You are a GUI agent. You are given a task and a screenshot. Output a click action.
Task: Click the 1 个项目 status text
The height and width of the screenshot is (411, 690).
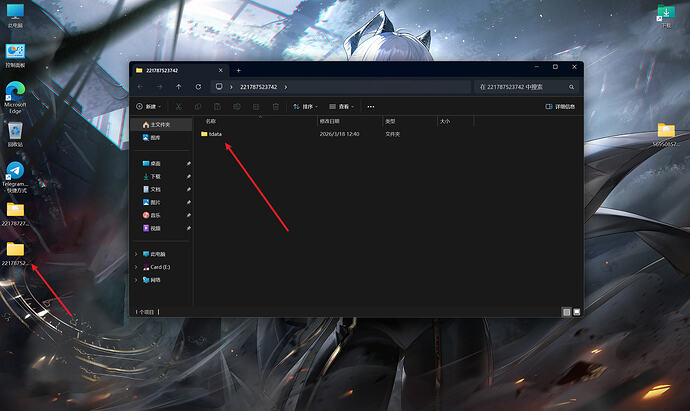click(145, 312)
